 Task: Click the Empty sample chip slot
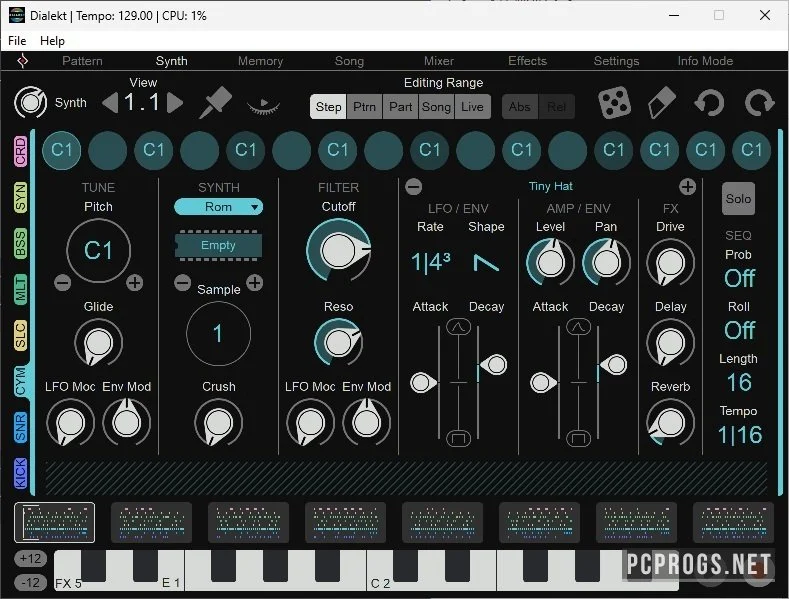tap(218, 246)
